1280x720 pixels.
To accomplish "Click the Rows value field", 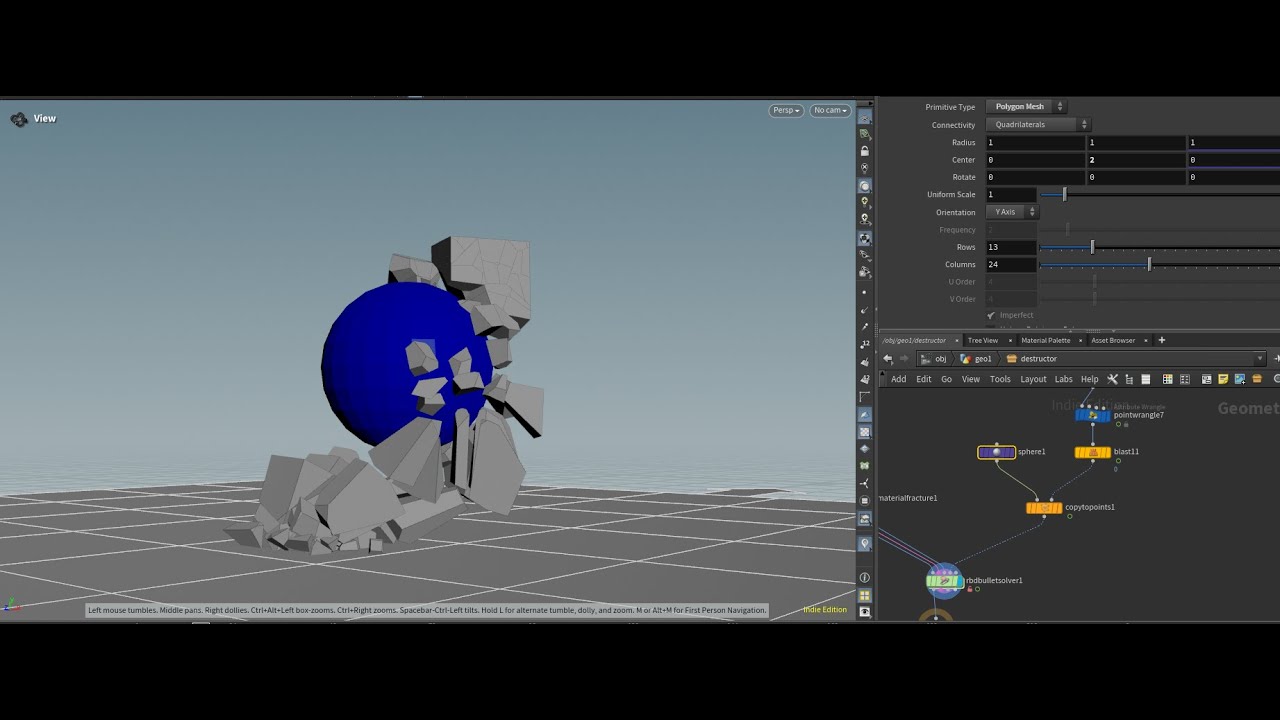I will click(1011, 247).
